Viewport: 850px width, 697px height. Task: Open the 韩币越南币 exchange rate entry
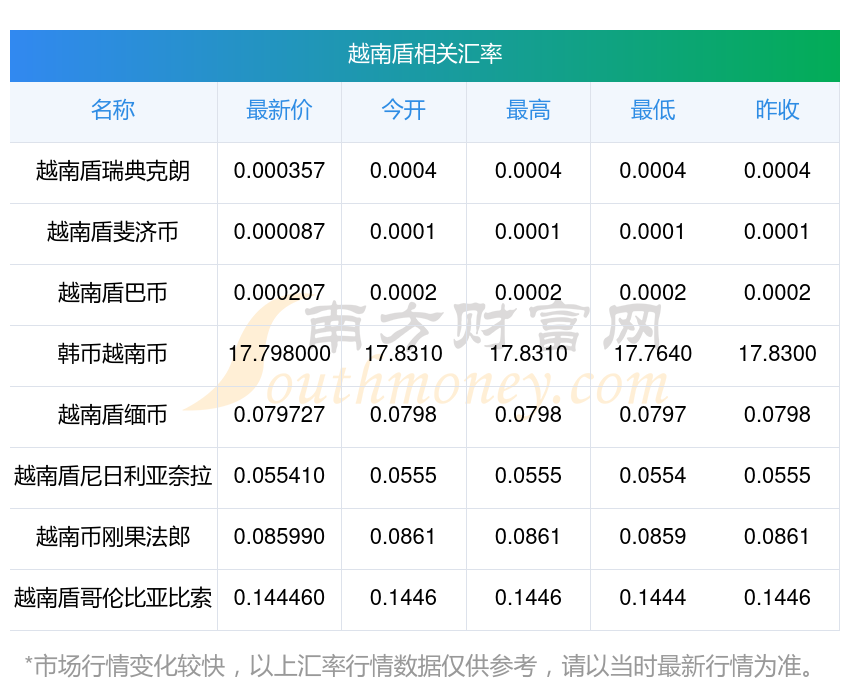pos(113,354)
